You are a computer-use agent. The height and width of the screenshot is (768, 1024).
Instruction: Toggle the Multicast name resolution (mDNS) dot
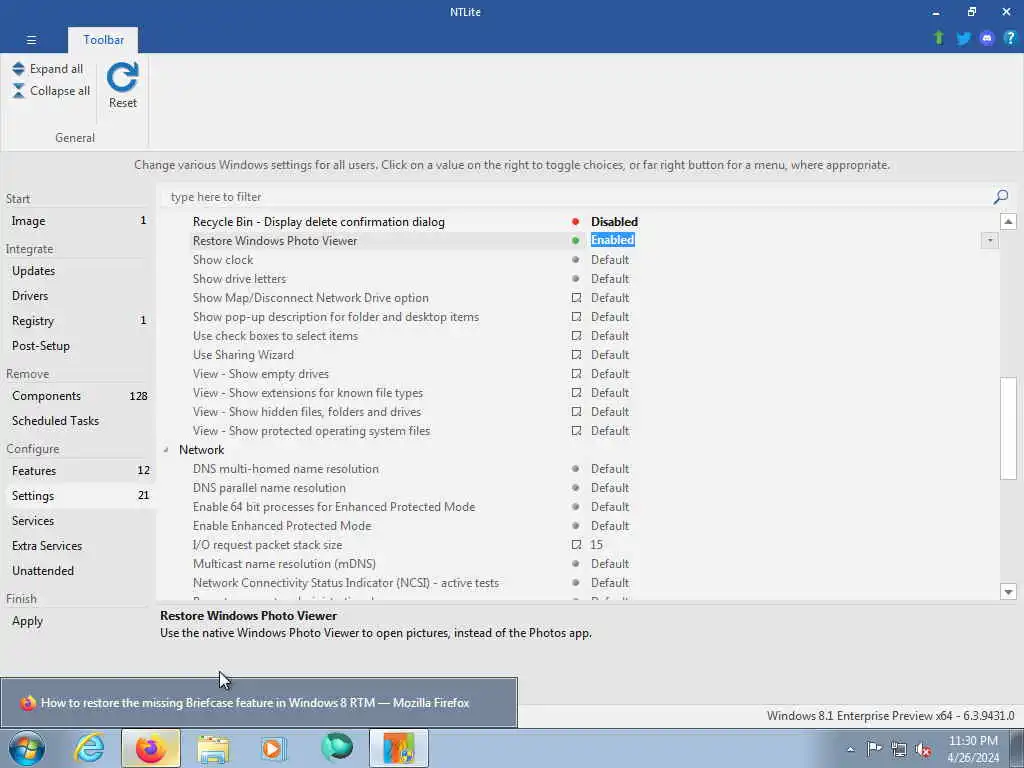(575, 563)
